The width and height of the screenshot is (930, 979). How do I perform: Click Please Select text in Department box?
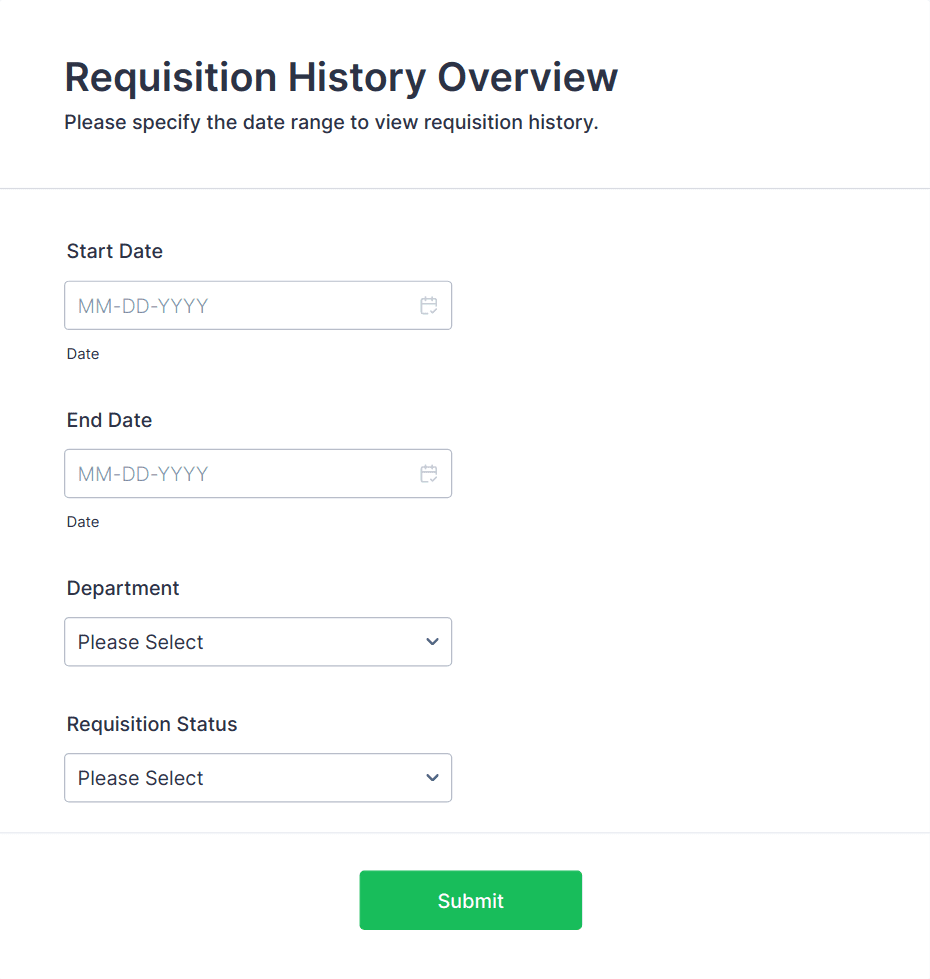click(141, 642)
